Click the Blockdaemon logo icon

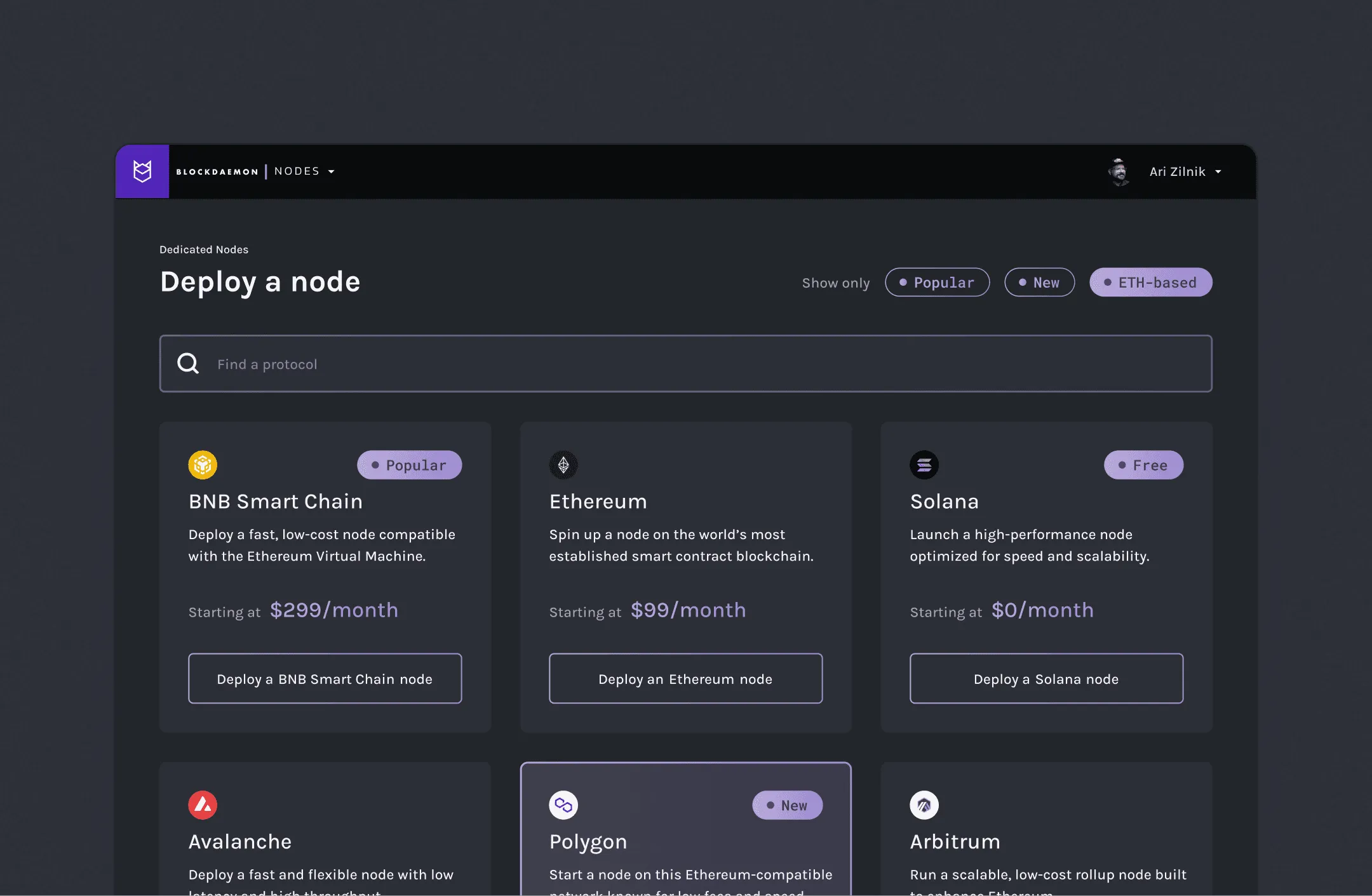[x=142, y=171]
